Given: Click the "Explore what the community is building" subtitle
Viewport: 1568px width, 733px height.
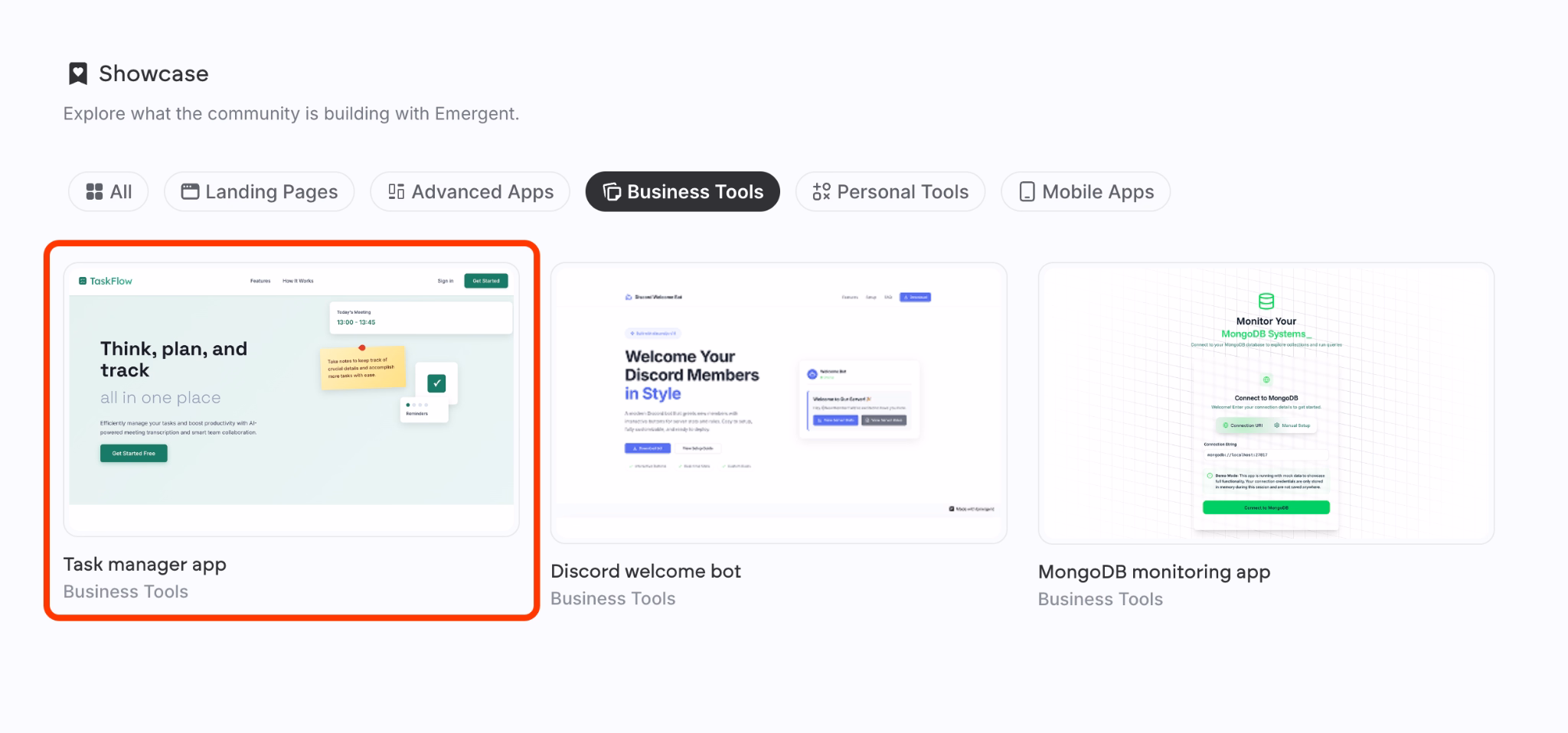Looking at the screenshot, I should pos(292,114).
